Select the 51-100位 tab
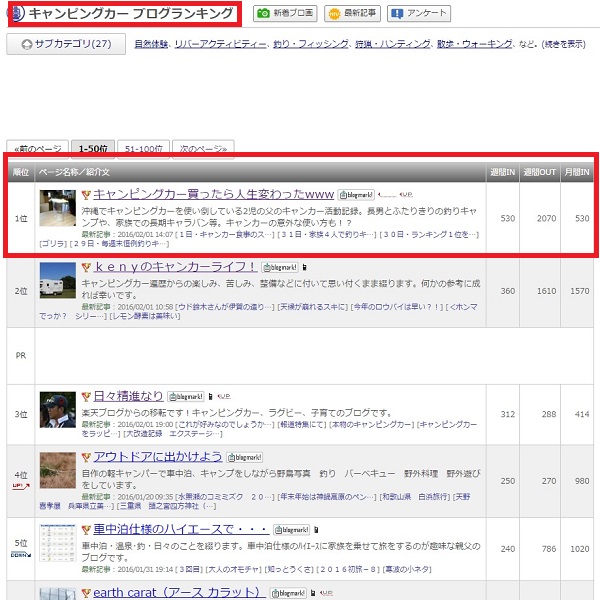 click(143, 149)
